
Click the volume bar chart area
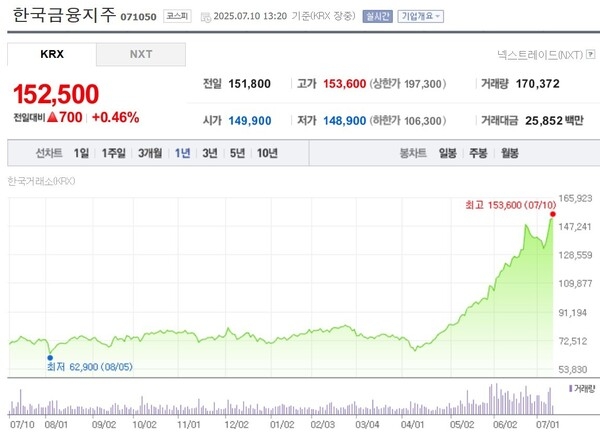280,400
